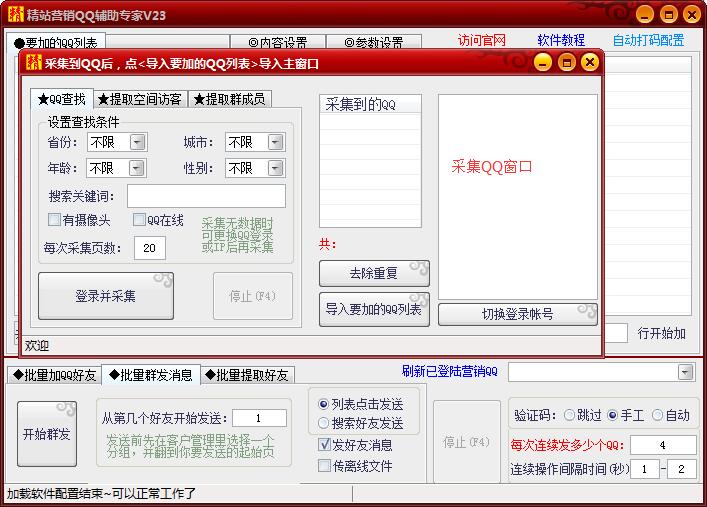Expand the 已登陆营销QQ account dropdown
The width and height of the screenshot is (707, 507).
click(x=685, y=373)
